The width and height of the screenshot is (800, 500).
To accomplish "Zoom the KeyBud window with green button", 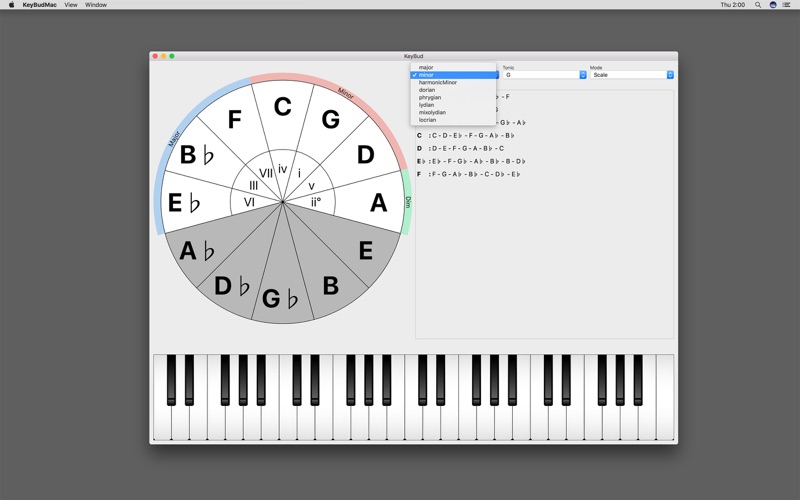I will (x=172, y=56).
